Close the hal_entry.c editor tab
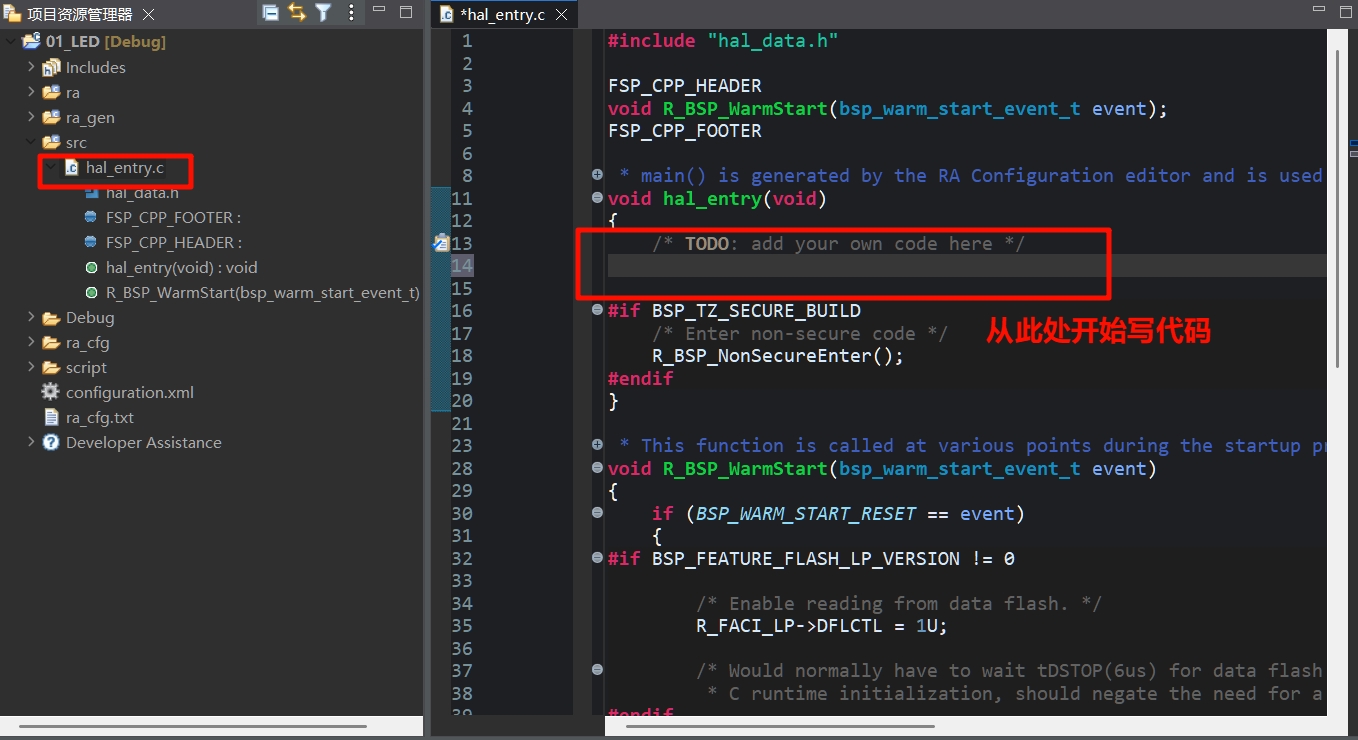The image size is (1358, 740). [562, 15]
